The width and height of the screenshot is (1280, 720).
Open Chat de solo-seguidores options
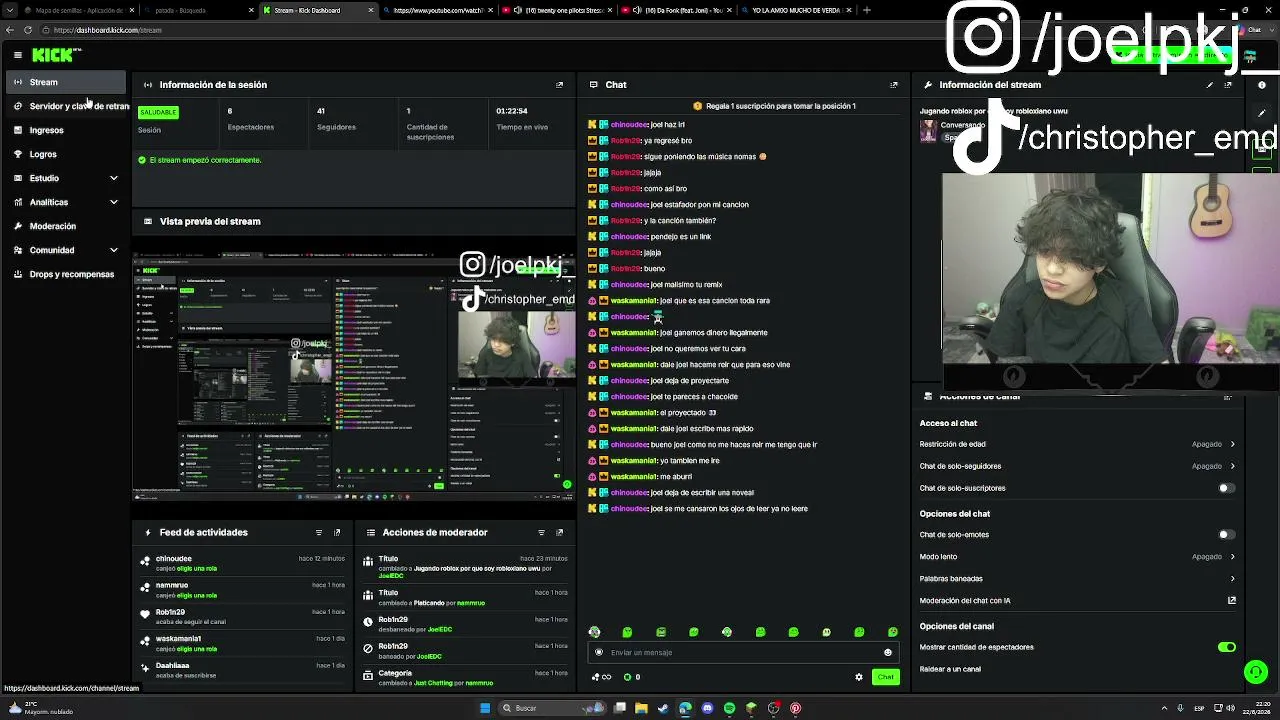pyautogui.click(x=1077, y=466)
